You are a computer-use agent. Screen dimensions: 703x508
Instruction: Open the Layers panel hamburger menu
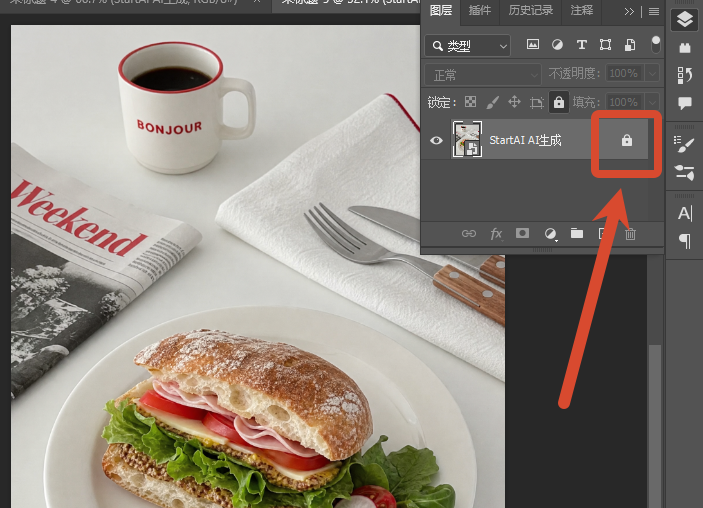654,12
